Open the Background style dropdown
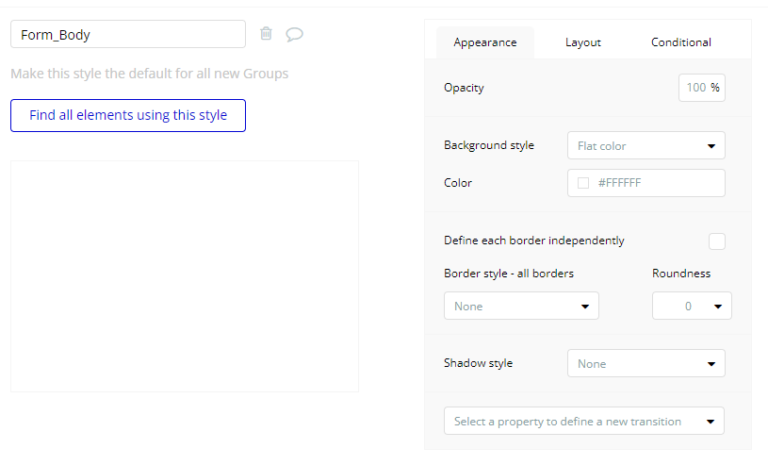This screenshot has height=465, width=768. tap(645, 146)
